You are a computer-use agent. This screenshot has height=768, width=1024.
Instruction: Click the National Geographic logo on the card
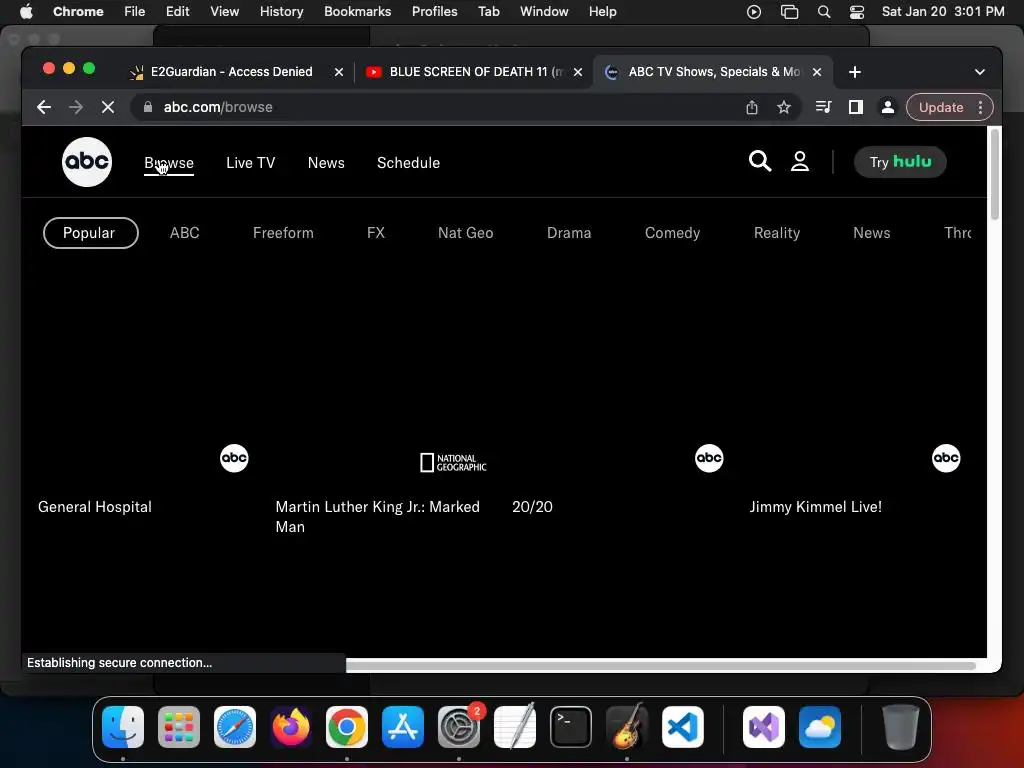[453, 462]
